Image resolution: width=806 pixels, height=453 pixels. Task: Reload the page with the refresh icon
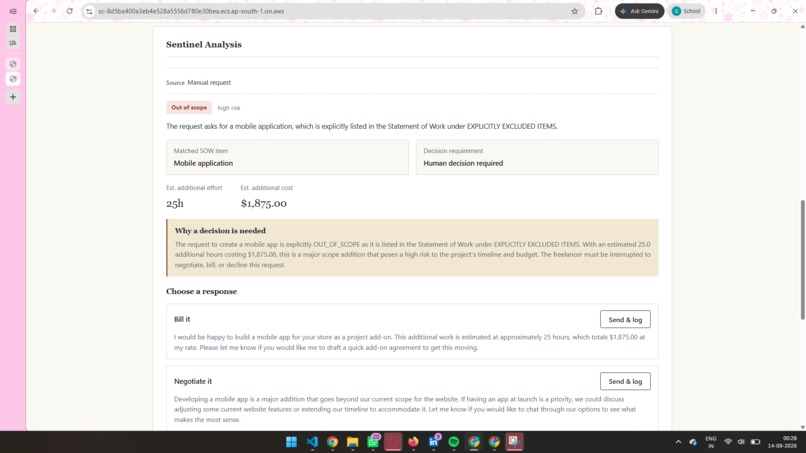coord(69,11)
